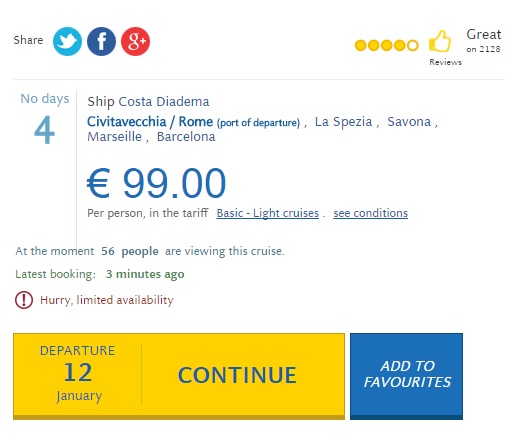
Task: Open the see conditions link
Action: (x=370, y=213)
